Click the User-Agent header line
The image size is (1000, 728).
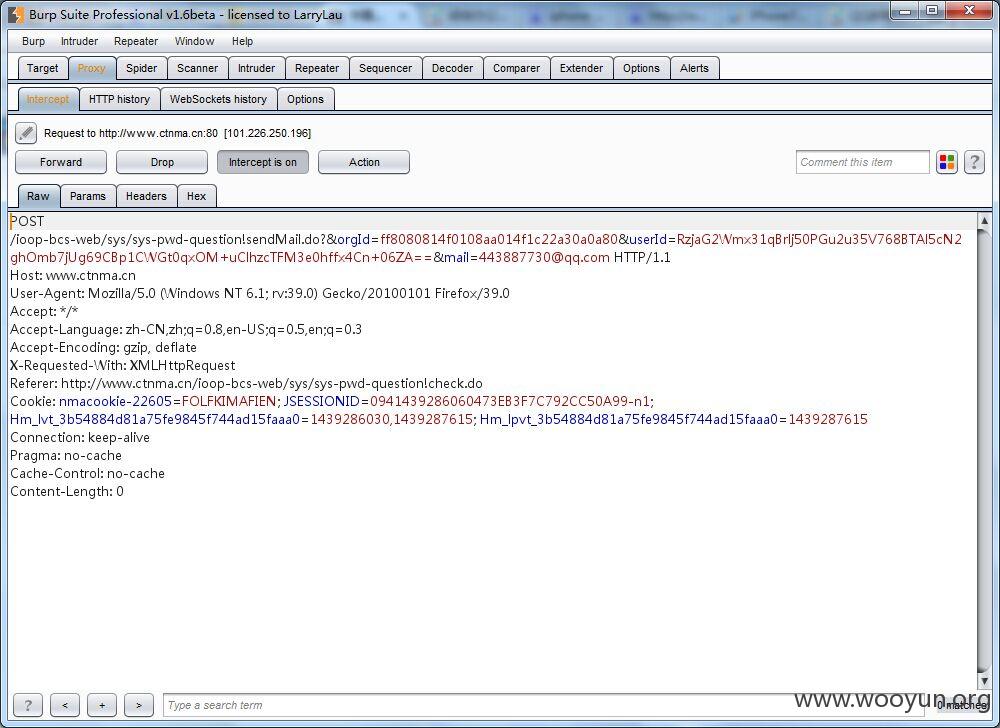point(260,293)
